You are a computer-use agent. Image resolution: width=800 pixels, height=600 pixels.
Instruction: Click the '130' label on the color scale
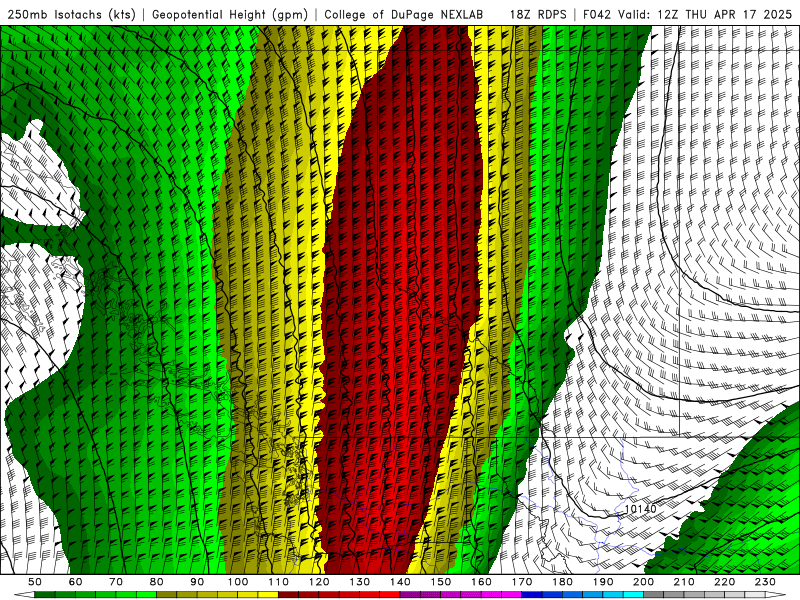(x=360, y=582)
